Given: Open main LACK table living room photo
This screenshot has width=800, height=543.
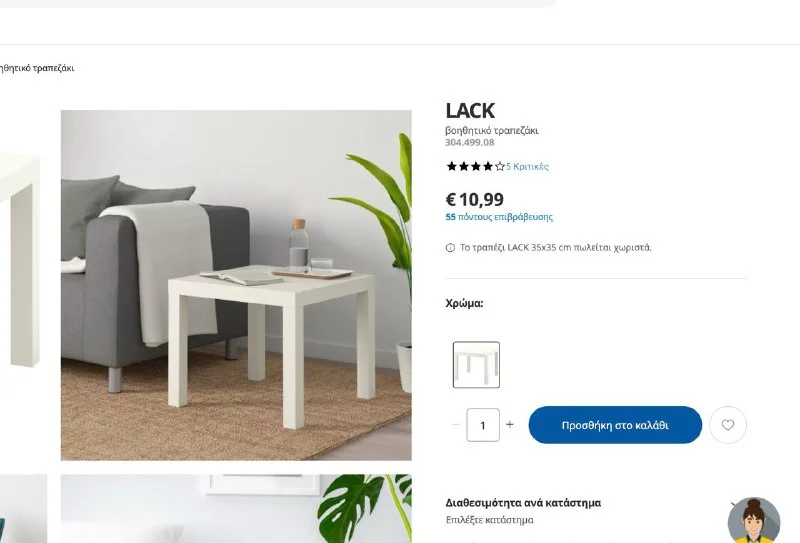Looking at the screenshot, I should 236,285.
